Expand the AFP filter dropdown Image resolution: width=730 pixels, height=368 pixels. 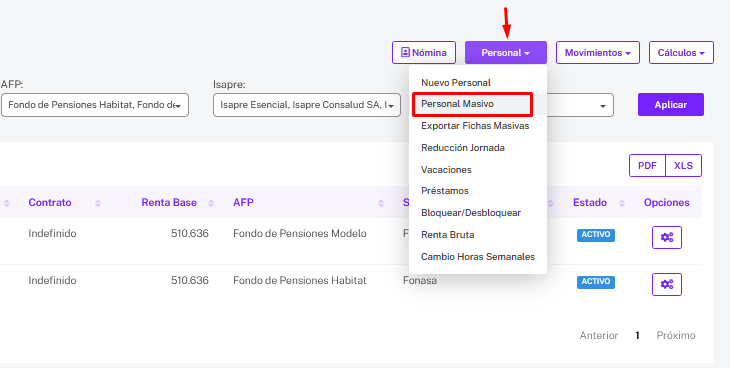click(95, 105)
